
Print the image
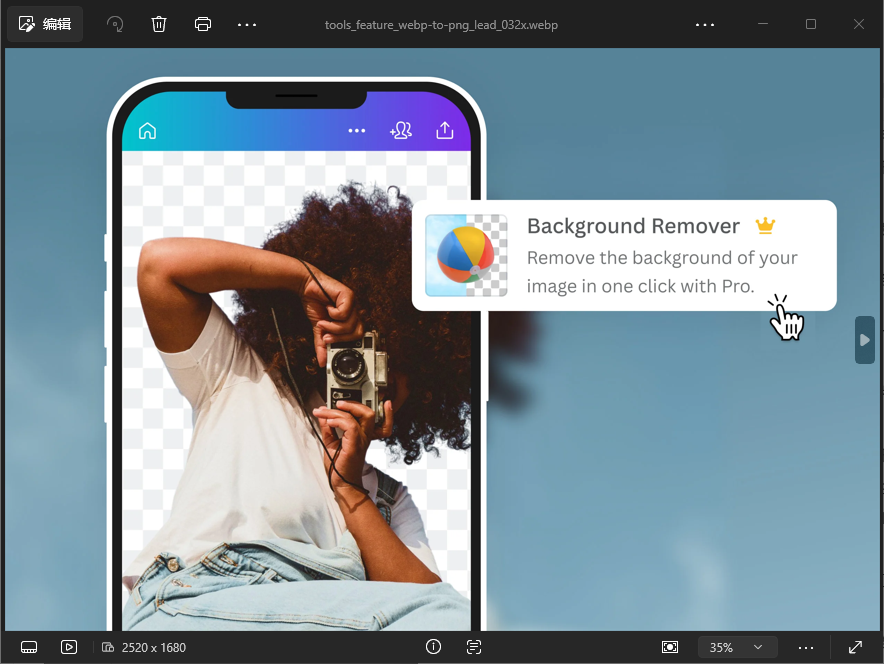[x=203, y=24]
